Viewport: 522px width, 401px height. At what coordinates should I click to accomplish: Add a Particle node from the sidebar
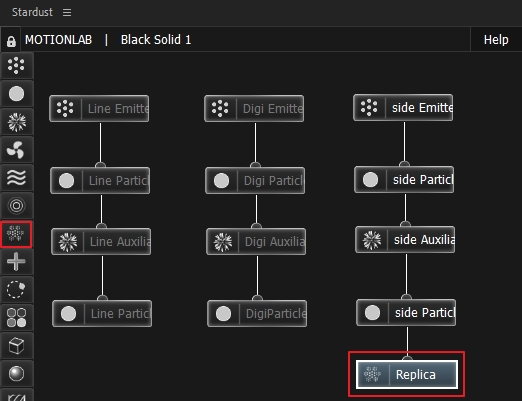click(16, 94)
